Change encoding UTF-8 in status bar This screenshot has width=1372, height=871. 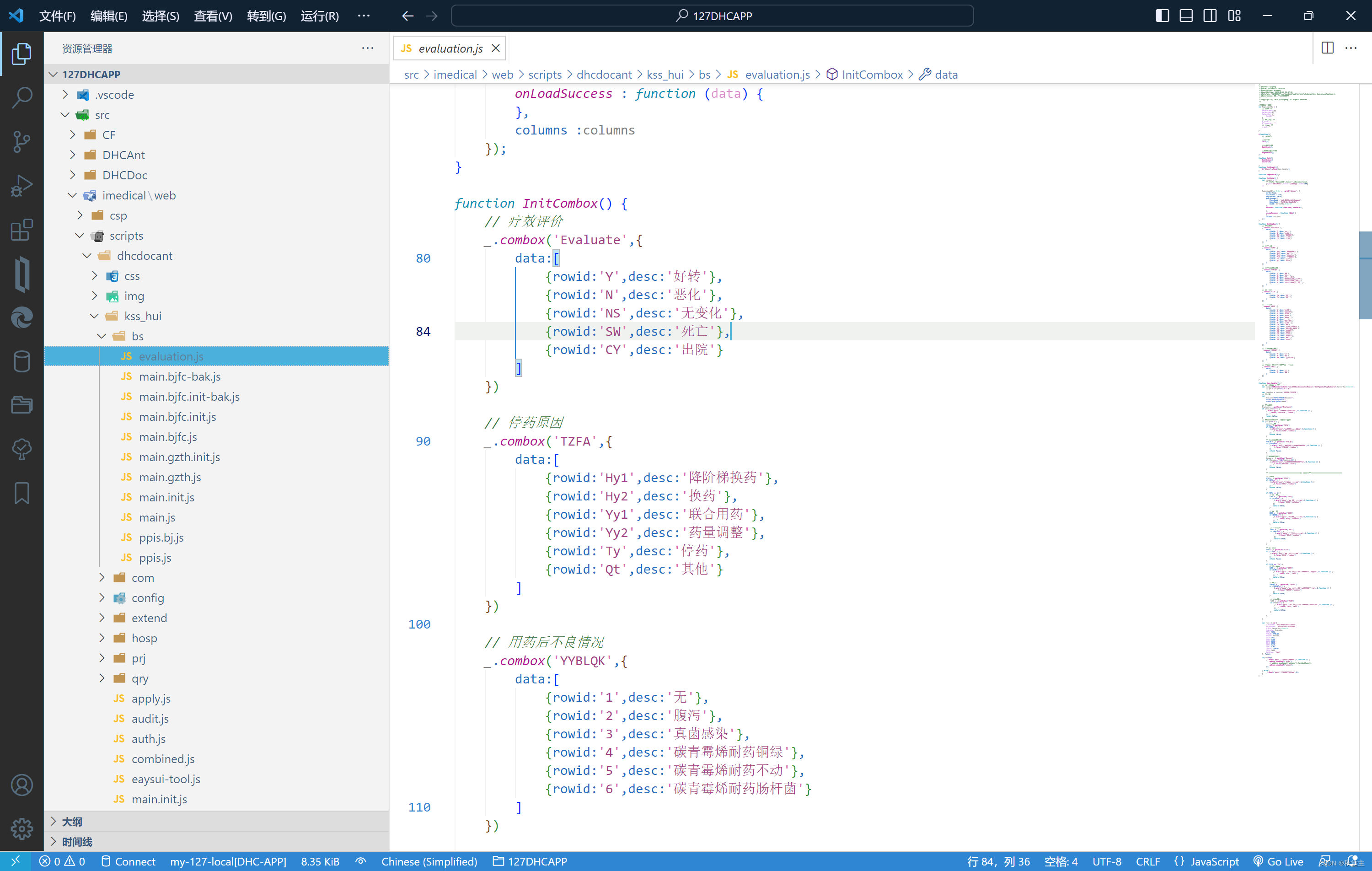click(x=1106, y=861)
